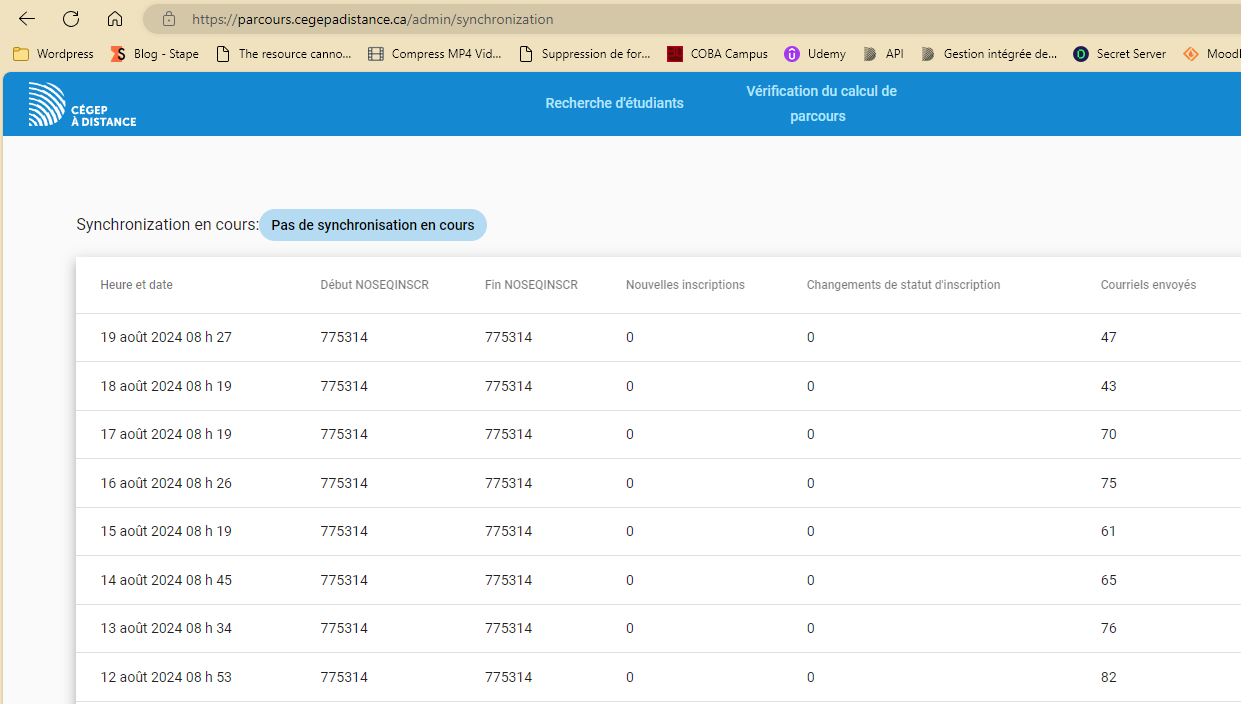Screen dimensions: 1241x704
Task: Open the COBA Campus bookmark
Action: [x=717, y=54]
